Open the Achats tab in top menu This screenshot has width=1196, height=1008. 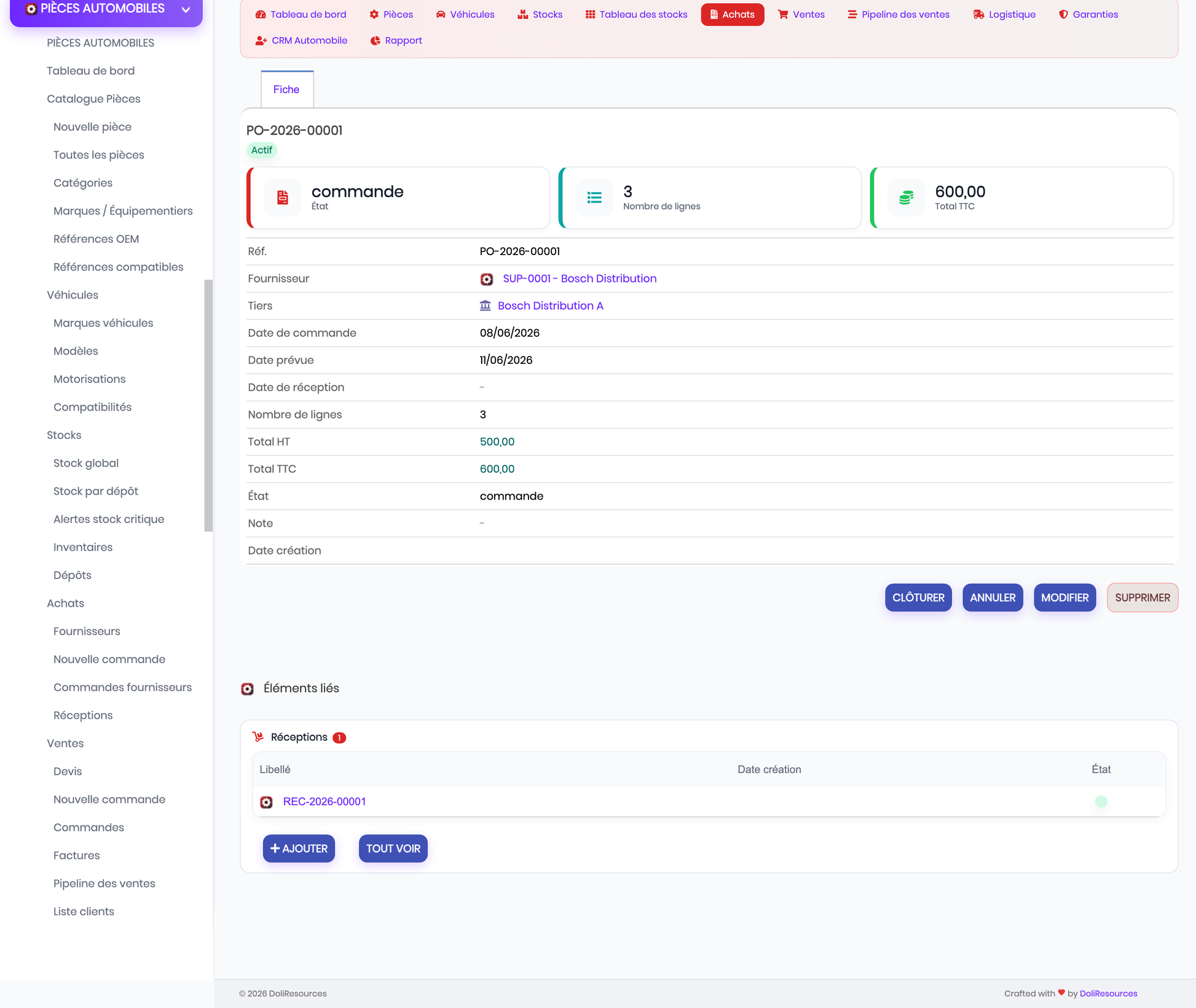click(x=732, y=14)
